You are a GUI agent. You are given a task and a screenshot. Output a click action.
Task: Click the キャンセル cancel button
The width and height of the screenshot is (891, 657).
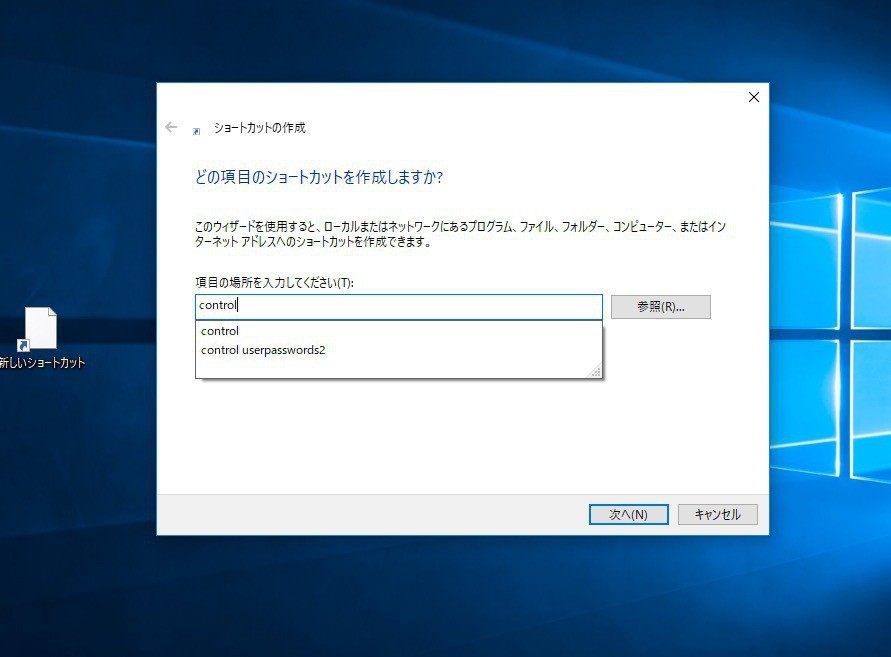(717, 514)
